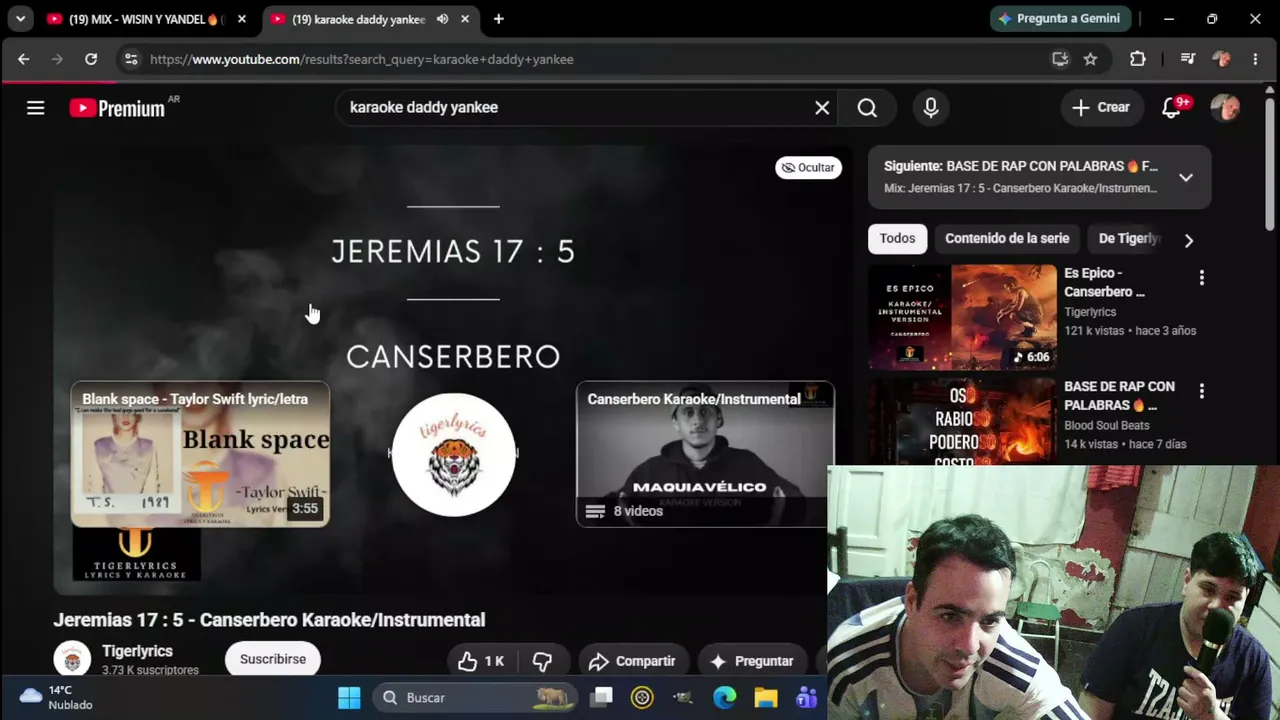Click the 3.73 K suscriptores text

tap(150, 670)
